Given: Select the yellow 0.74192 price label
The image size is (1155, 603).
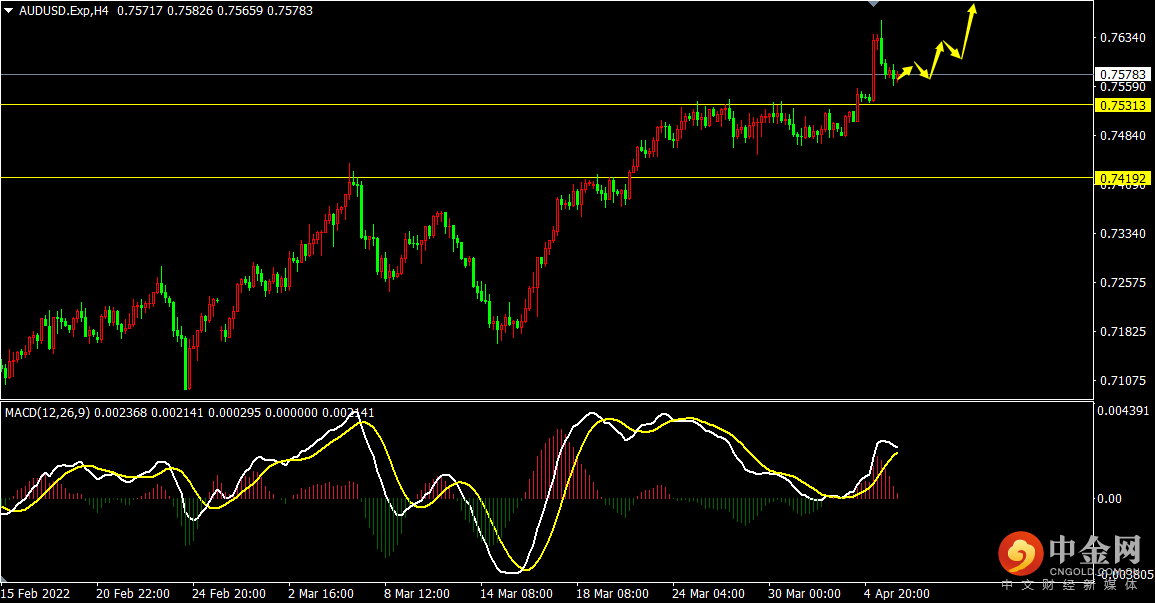Looking at the screenshot, I should [1123, 178].
